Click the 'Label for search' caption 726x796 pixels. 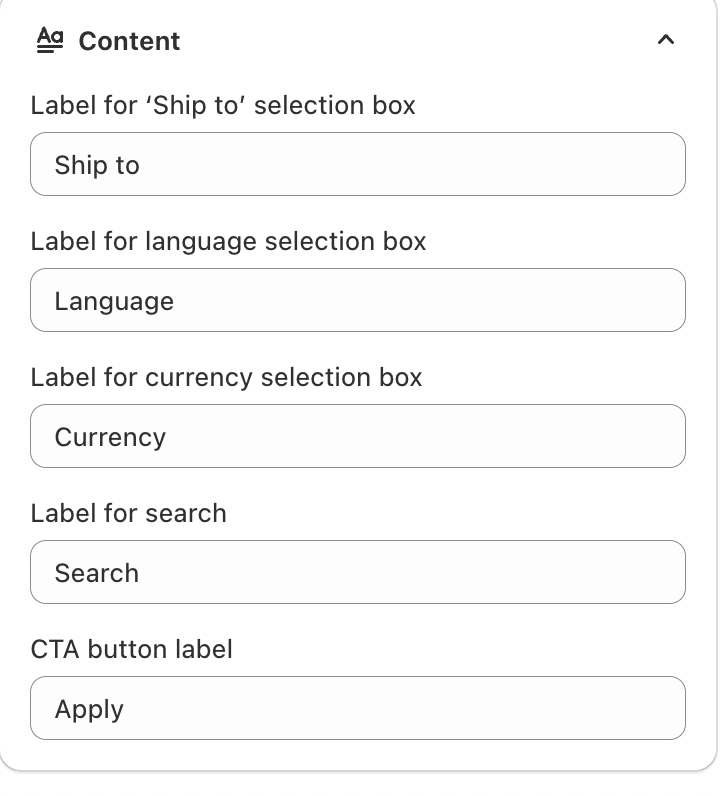(128, 513)
